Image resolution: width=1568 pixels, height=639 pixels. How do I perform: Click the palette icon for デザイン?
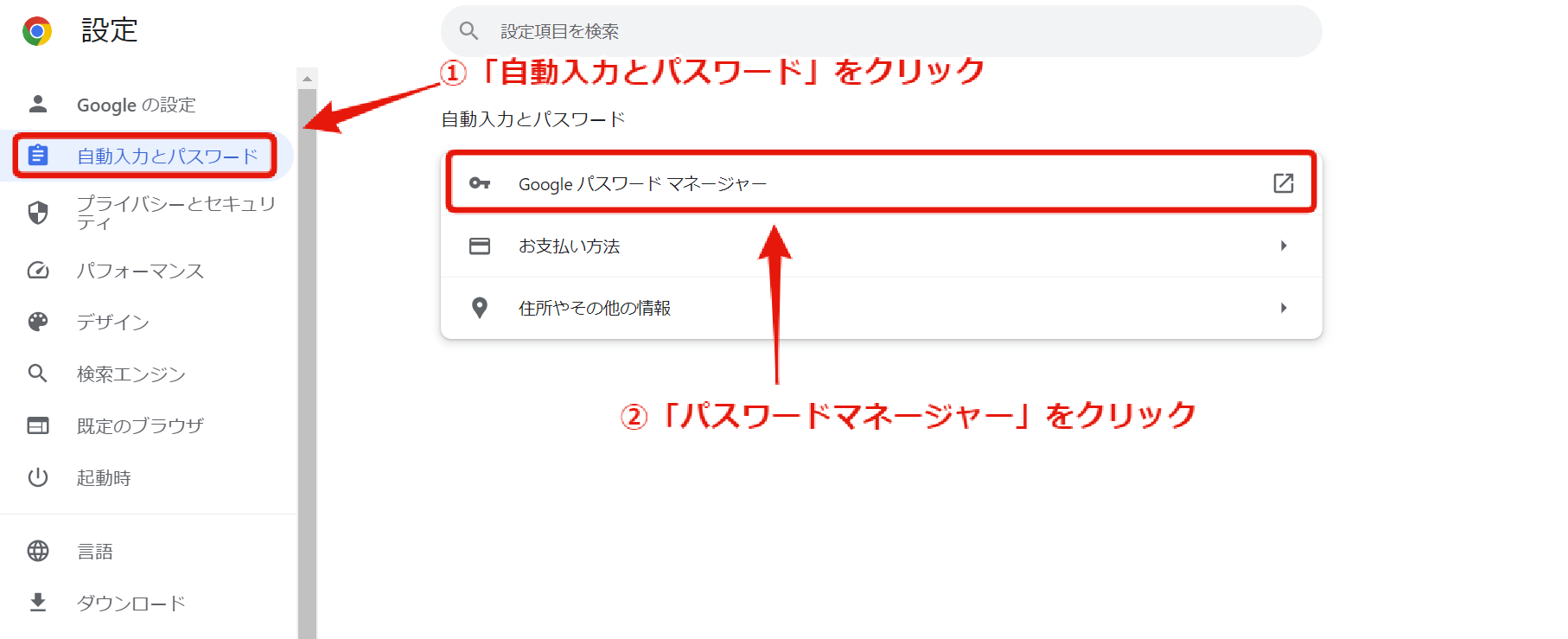pyautogui.click(x=38, y=322)
